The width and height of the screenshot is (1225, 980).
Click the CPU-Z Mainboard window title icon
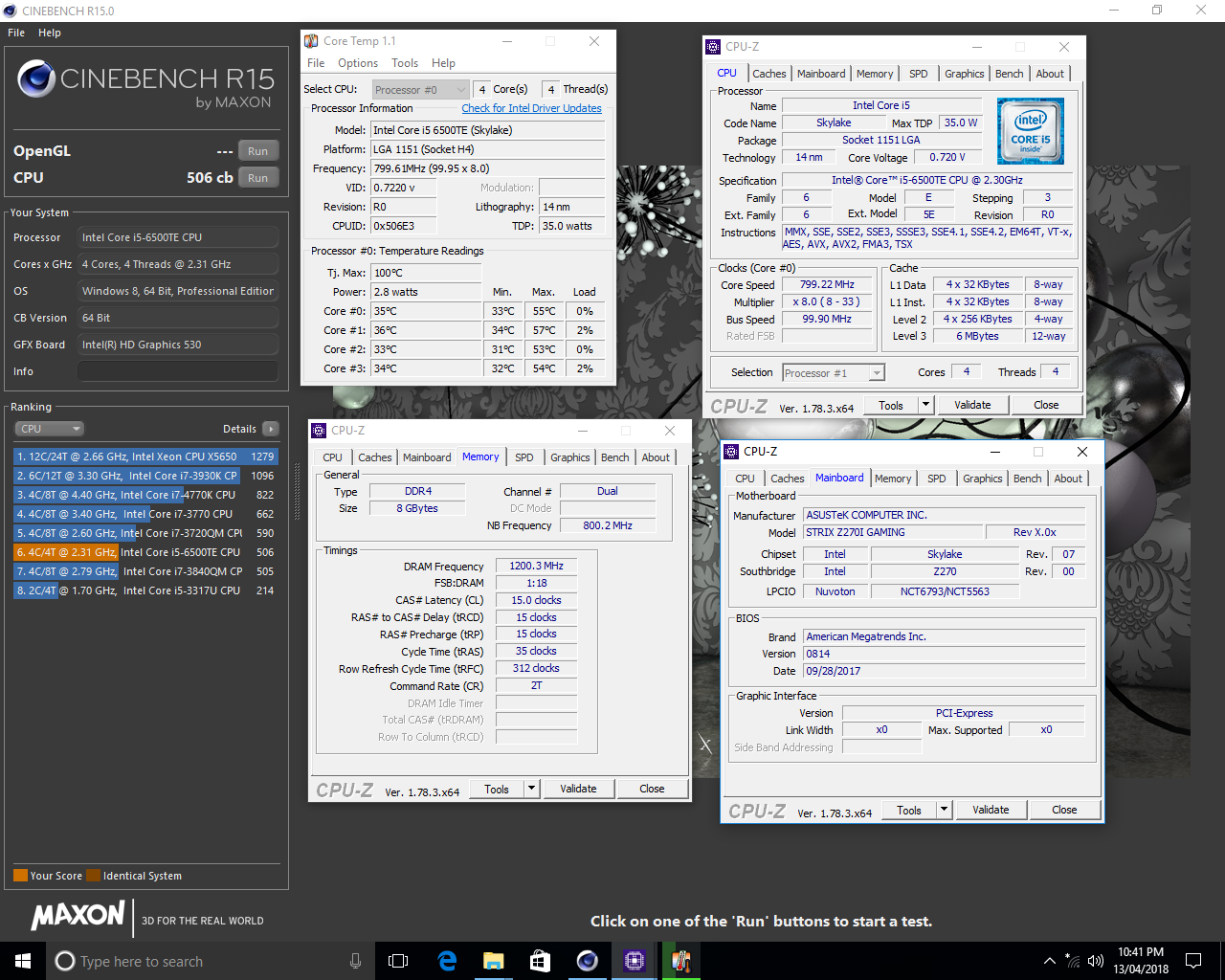[x=732, y=452]
